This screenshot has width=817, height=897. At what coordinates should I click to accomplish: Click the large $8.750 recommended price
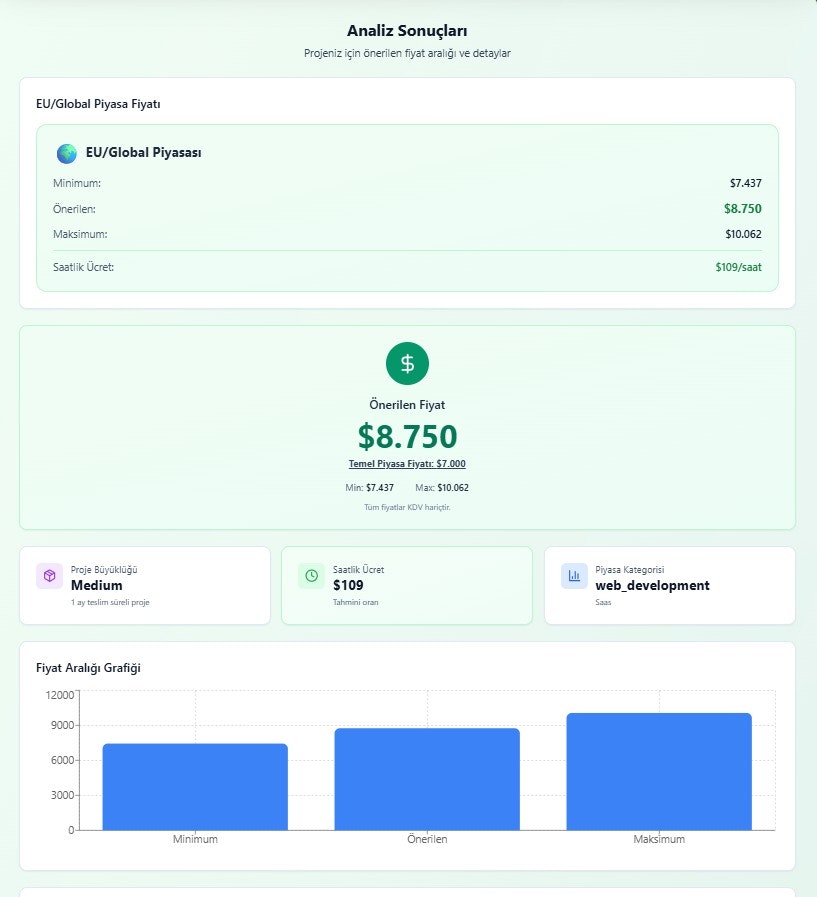tap(407, 436)
